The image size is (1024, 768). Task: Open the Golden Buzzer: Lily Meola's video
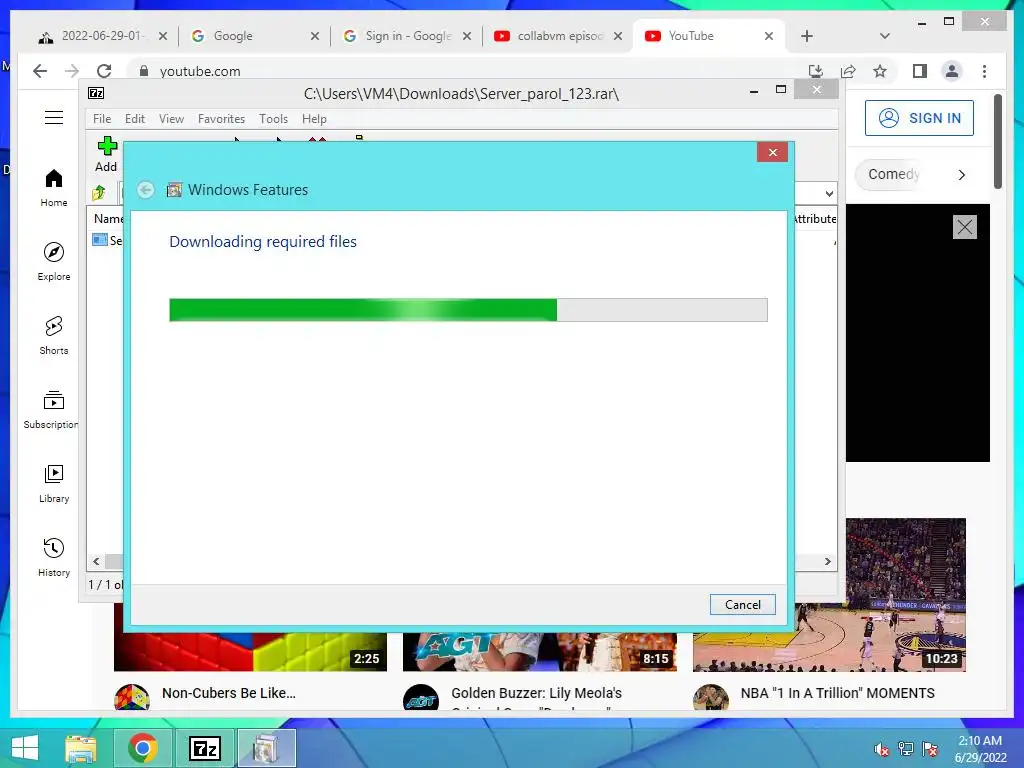[536, 693]
